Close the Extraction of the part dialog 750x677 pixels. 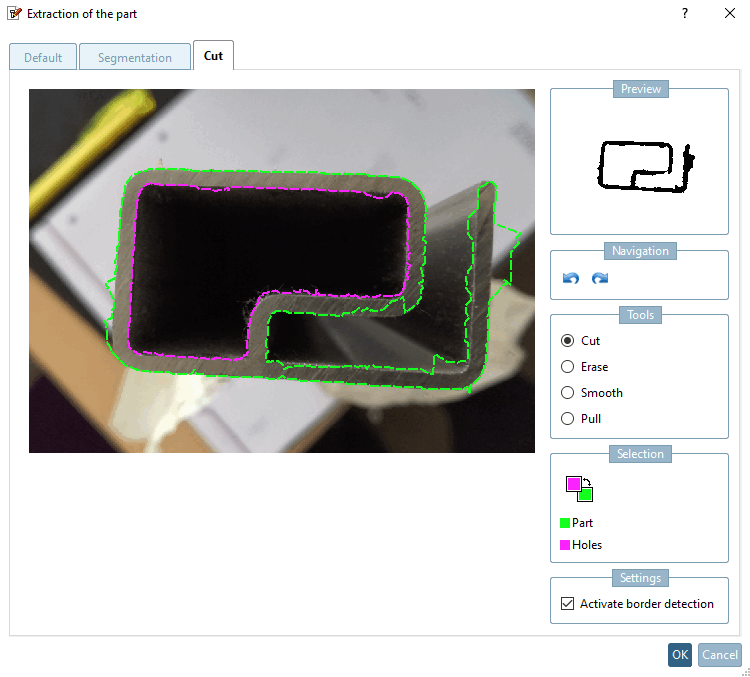[729, 13]
